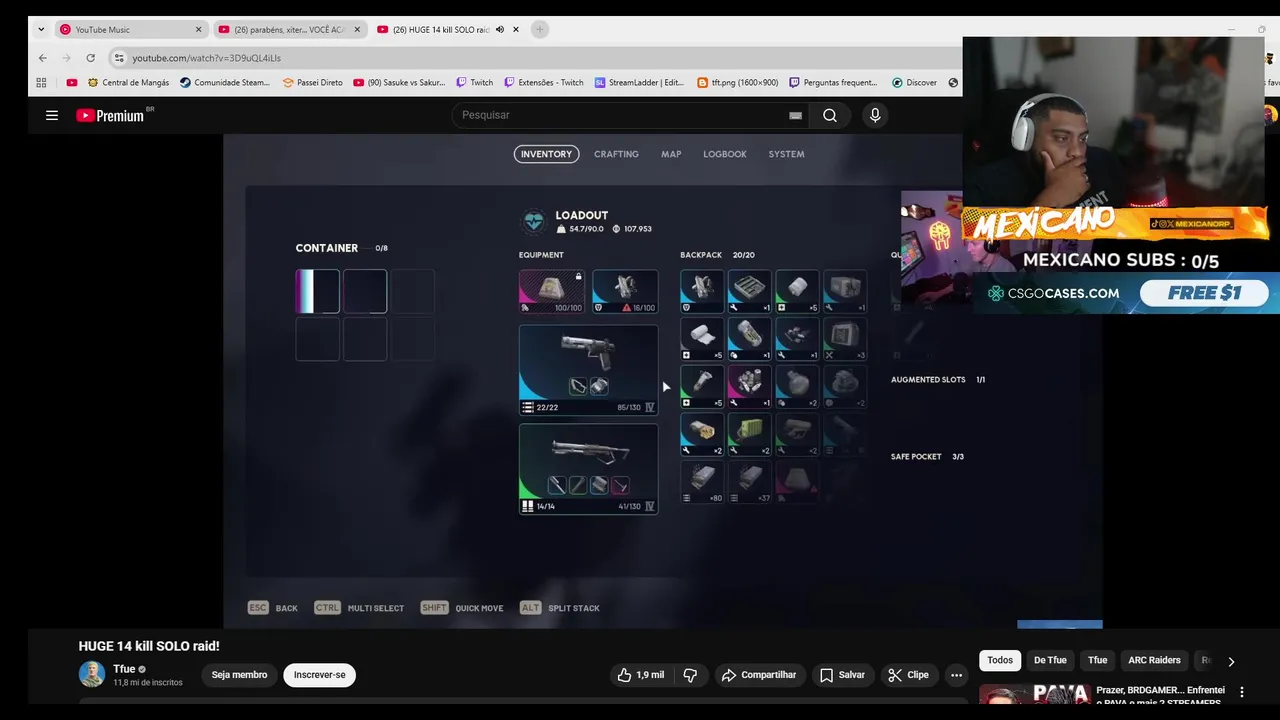Open a new browser tab
Screen dimensions: 1280x720
coord(540,30)
